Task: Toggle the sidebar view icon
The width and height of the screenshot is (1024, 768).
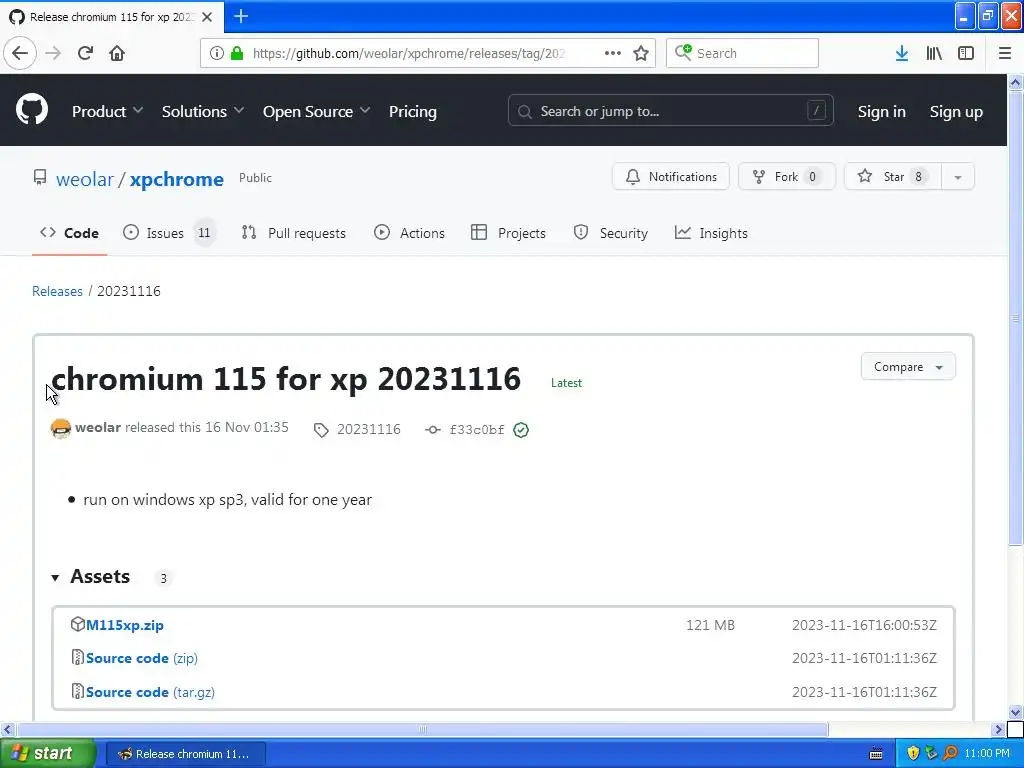Action: pos(965,53)
